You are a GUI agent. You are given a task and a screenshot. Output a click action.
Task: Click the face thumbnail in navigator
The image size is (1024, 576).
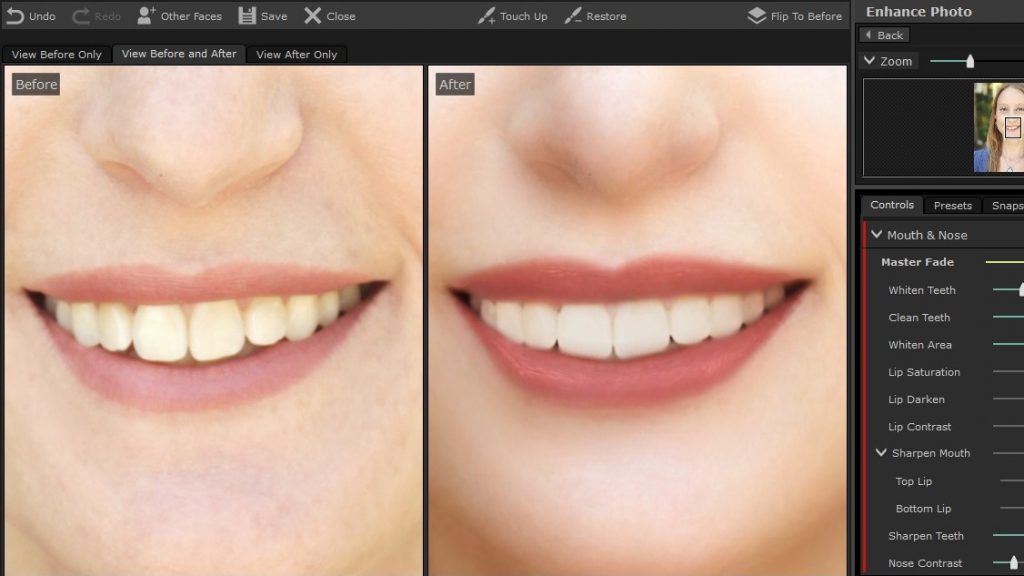(x=999, y=127)
